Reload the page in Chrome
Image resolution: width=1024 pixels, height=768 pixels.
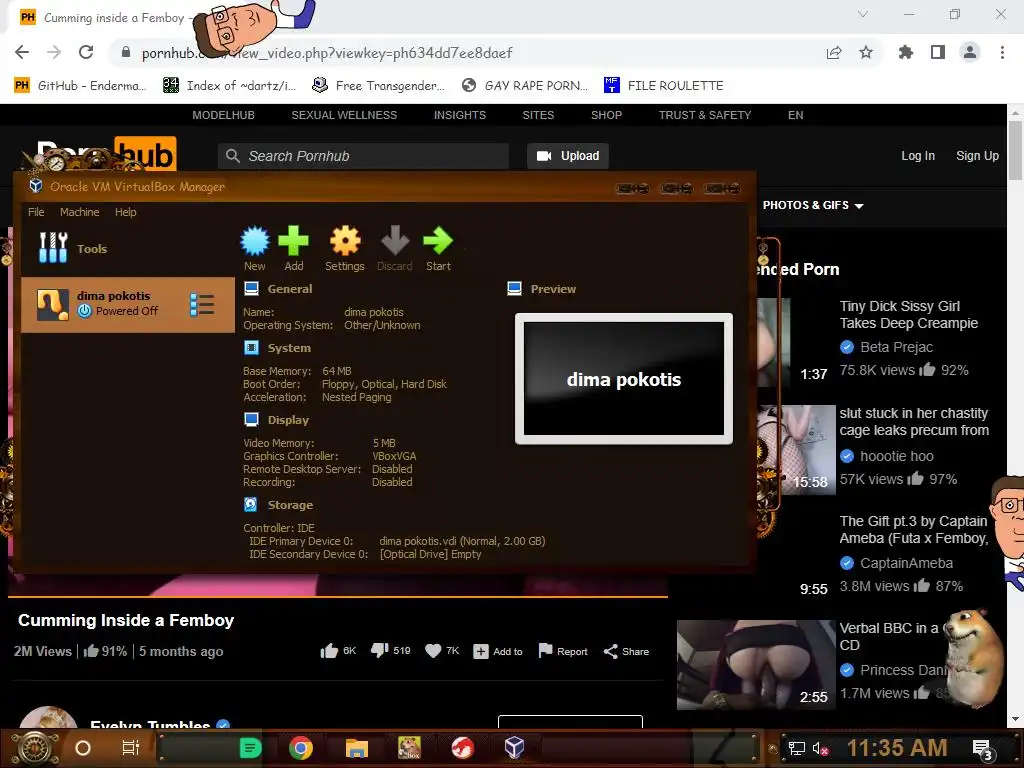[86, 52]
